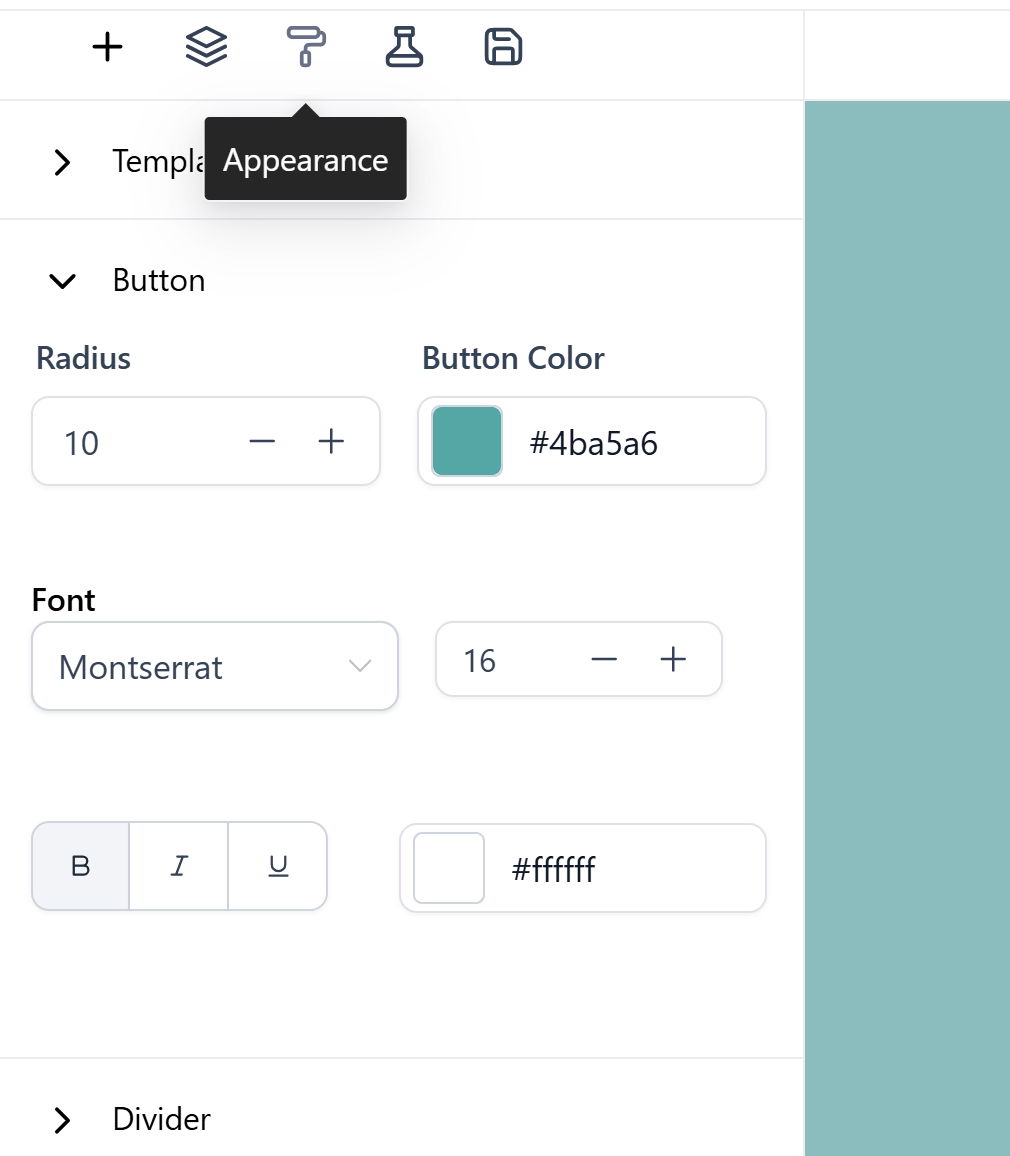The height and width of the screenshot is (1156, 1010).
Task: Open the Layers panel icon
Action: pos(205,46)
